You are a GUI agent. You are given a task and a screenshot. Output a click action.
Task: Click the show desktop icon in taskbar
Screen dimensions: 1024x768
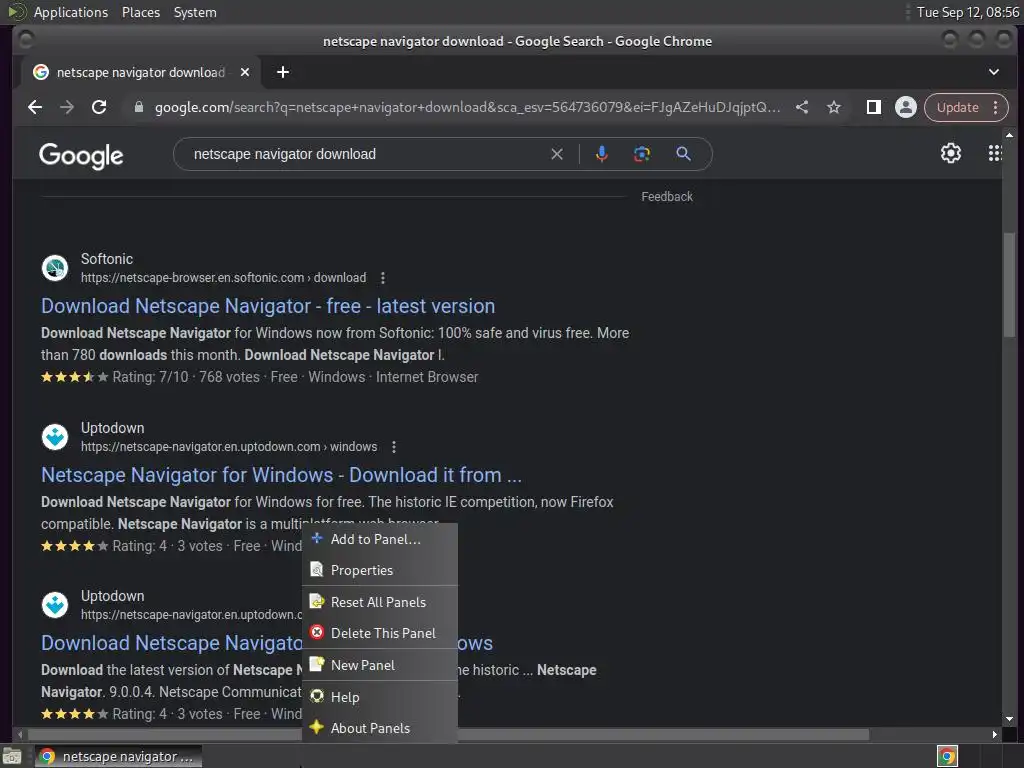coord(12,756)
